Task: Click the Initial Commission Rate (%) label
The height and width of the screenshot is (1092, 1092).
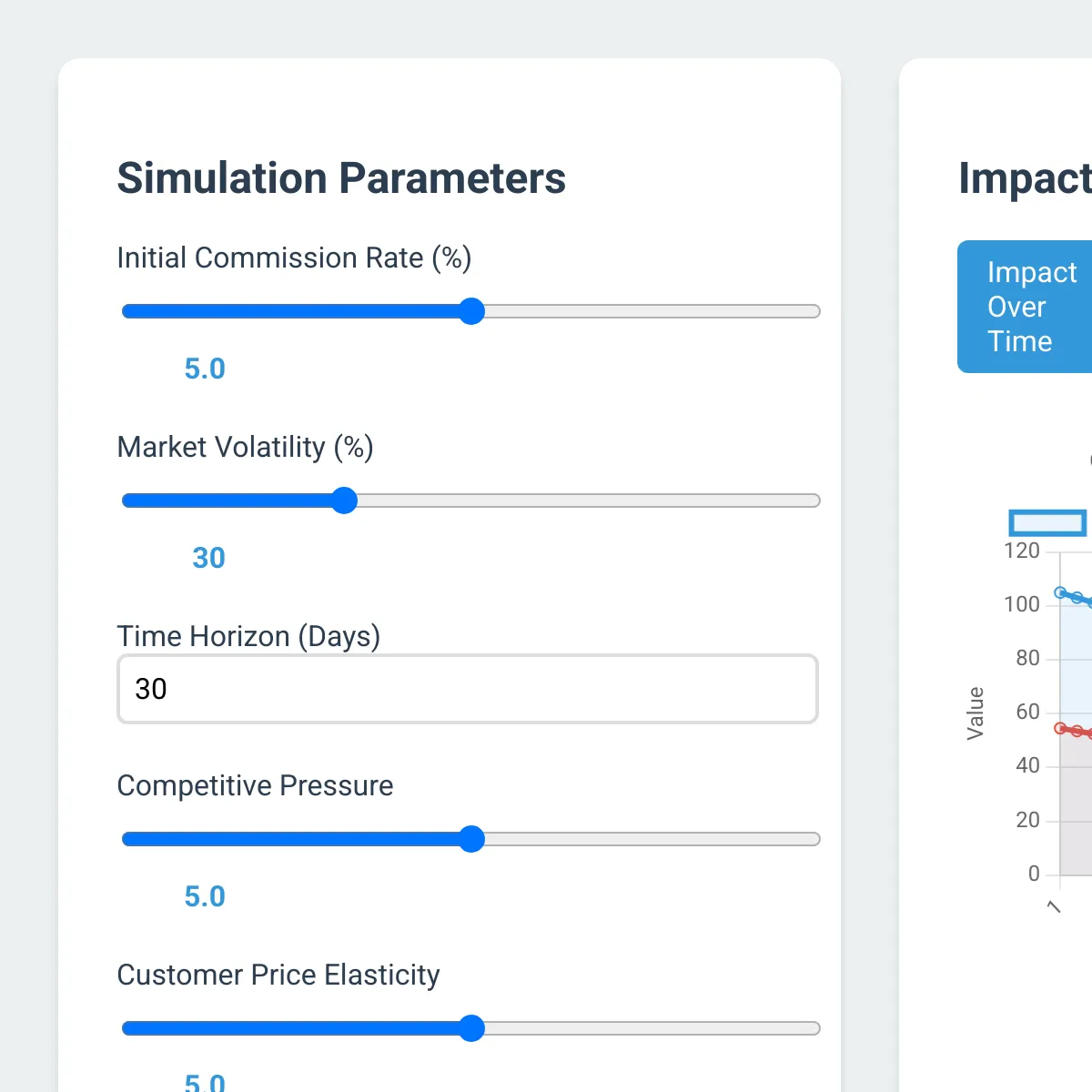Action: 294,258
